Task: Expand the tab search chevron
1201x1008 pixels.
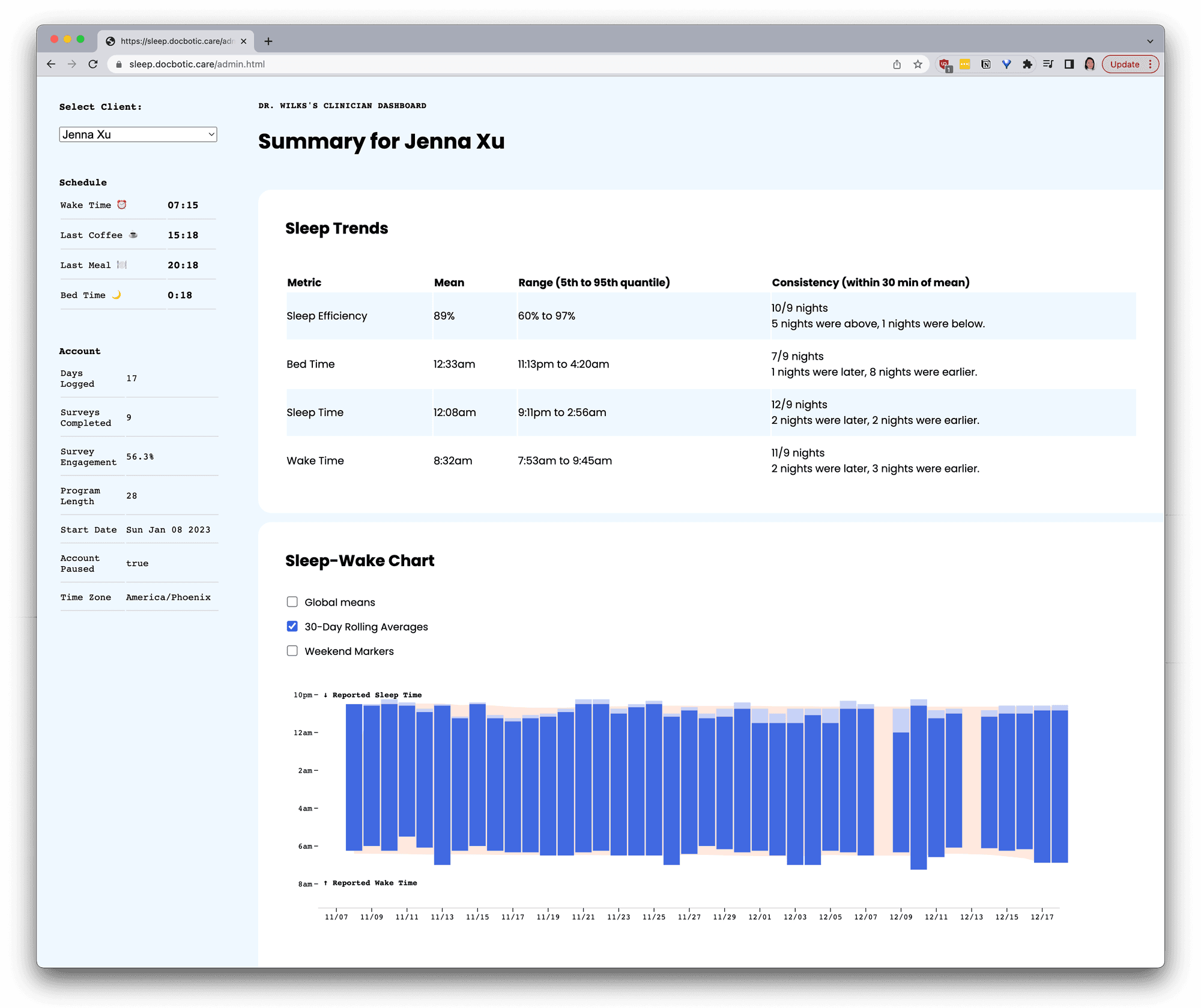Action: [1149, 41]
